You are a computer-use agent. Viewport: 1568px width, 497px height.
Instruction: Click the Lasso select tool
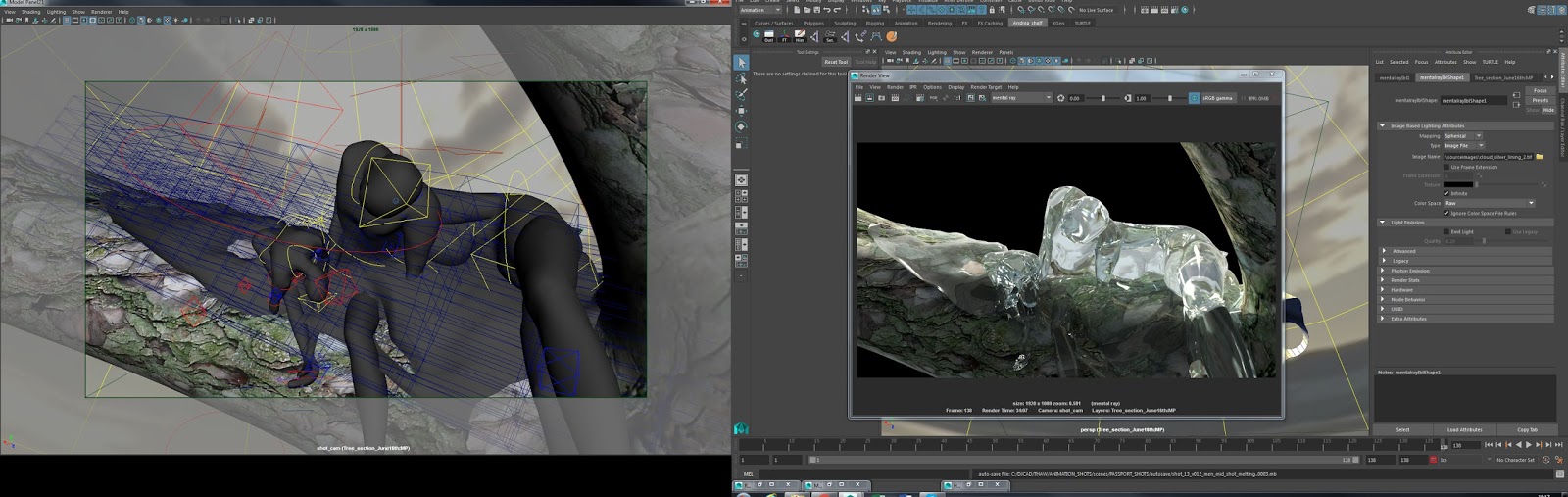click(x=741, y=78)
